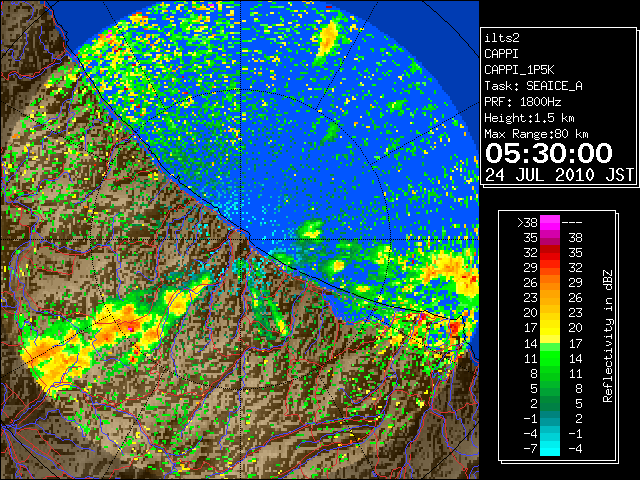
Task: Click the ">38" legend label
Action: pos(527,223)
